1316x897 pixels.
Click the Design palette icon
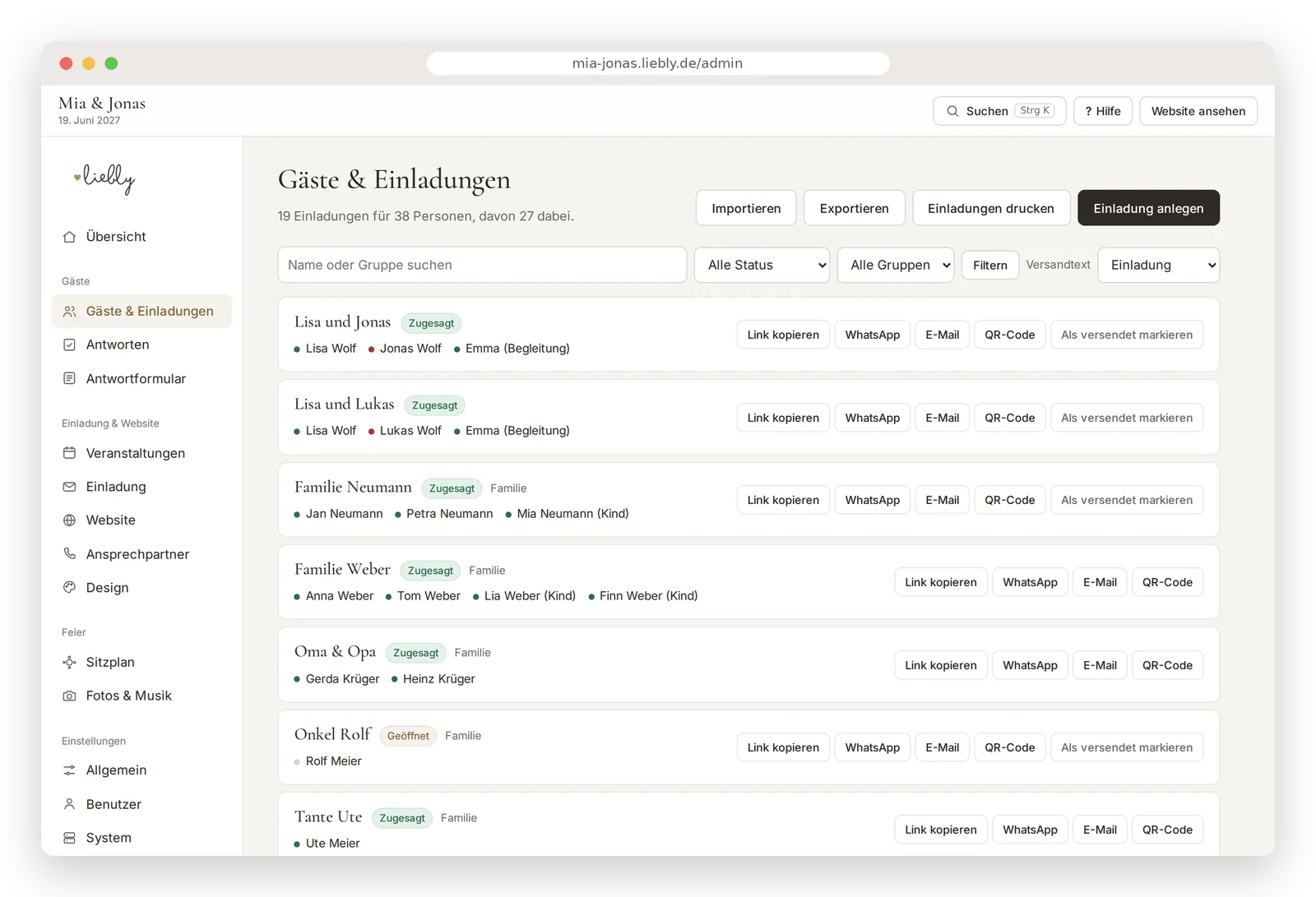coord(70,588)
